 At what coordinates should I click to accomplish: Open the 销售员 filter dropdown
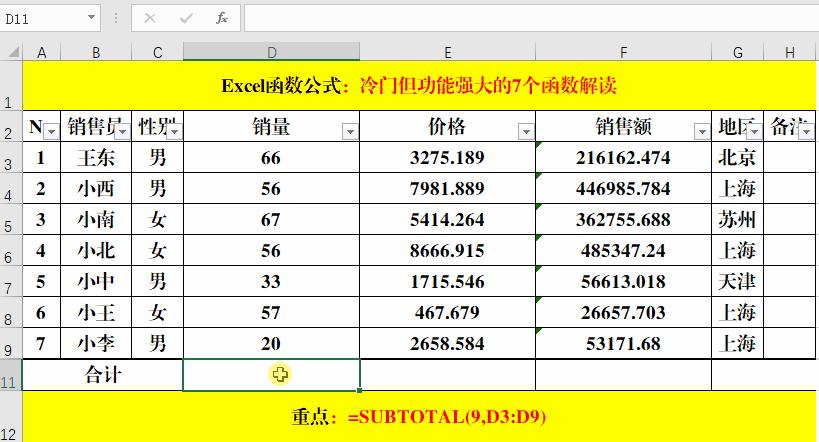point(123,132)
